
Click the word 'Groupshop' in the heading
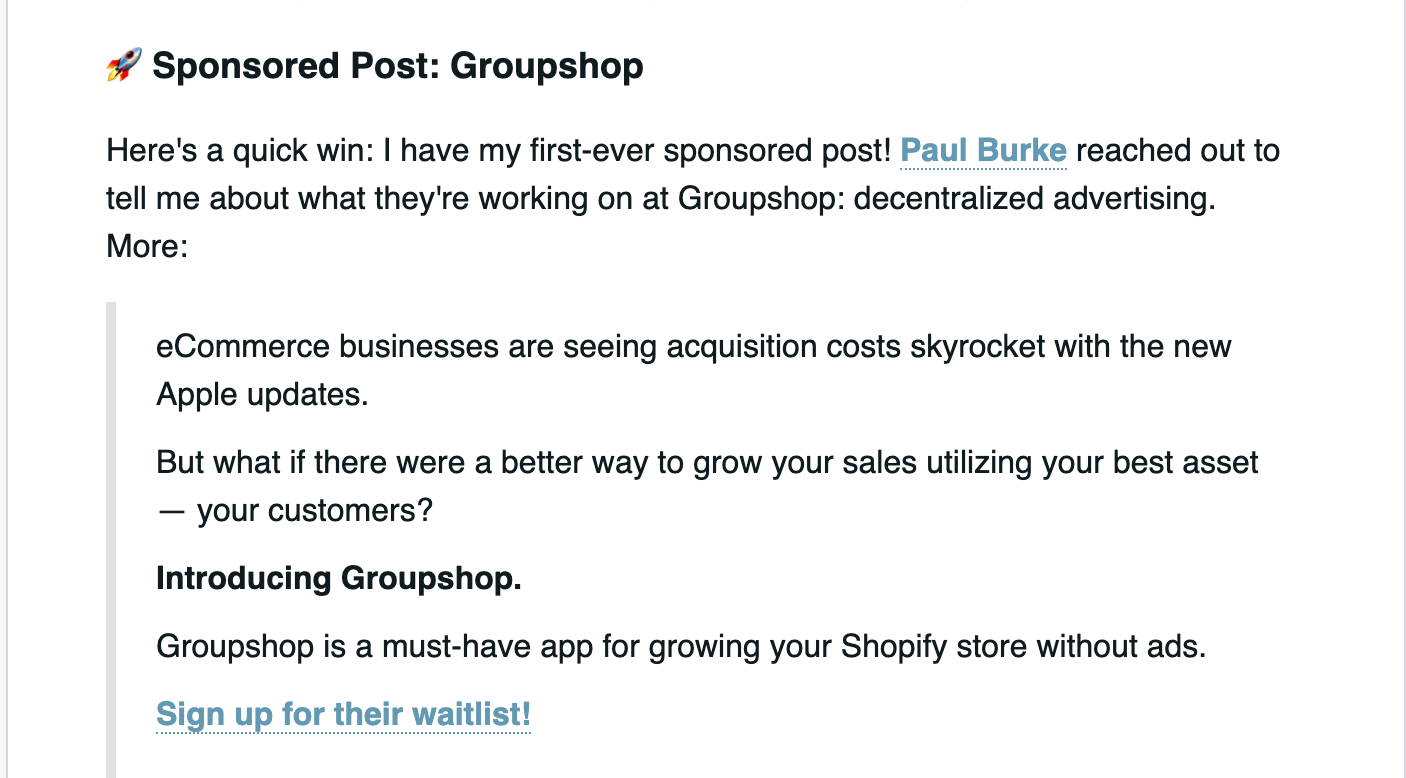(546, 67)
